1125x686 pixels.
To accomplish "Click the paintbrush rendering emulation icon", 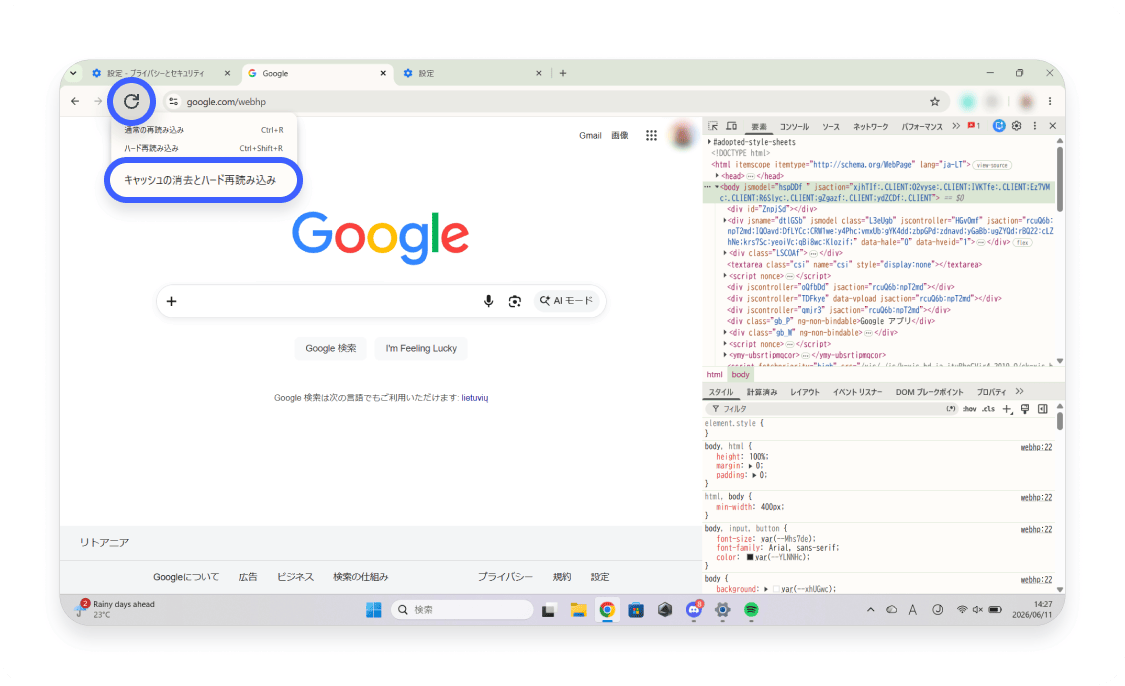I will [x=1025, y=409].
